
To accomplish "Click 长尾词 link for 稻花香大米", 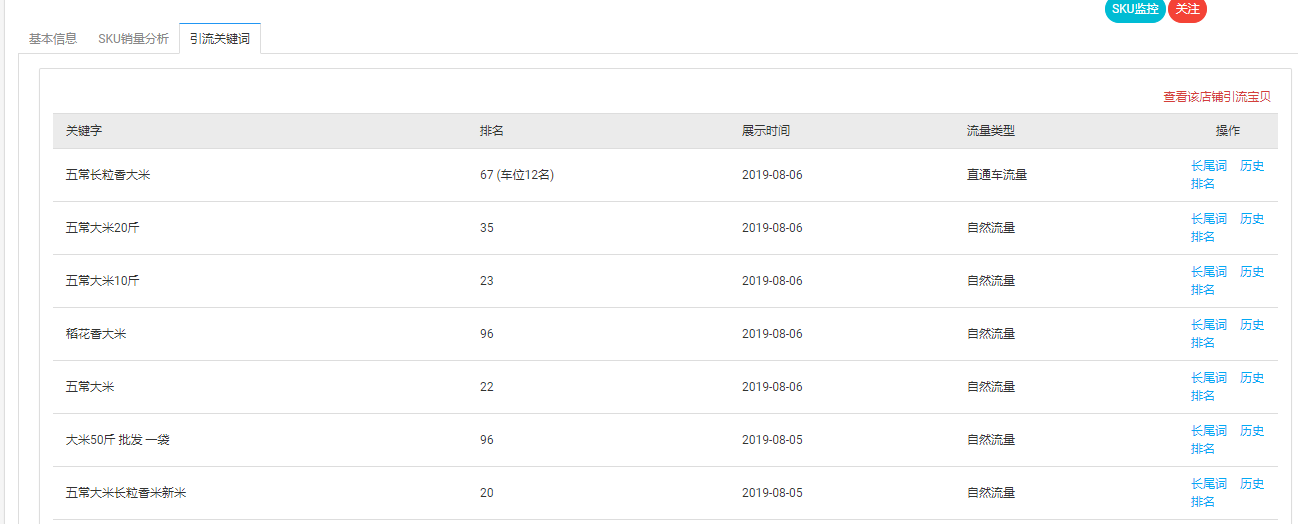I will [1208, 325].
